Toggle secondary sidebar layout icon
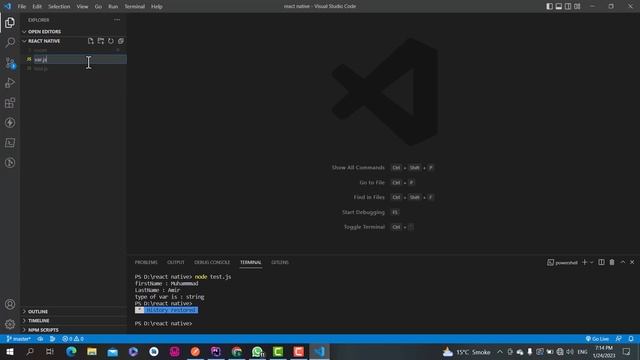 [x=568, y=6]
